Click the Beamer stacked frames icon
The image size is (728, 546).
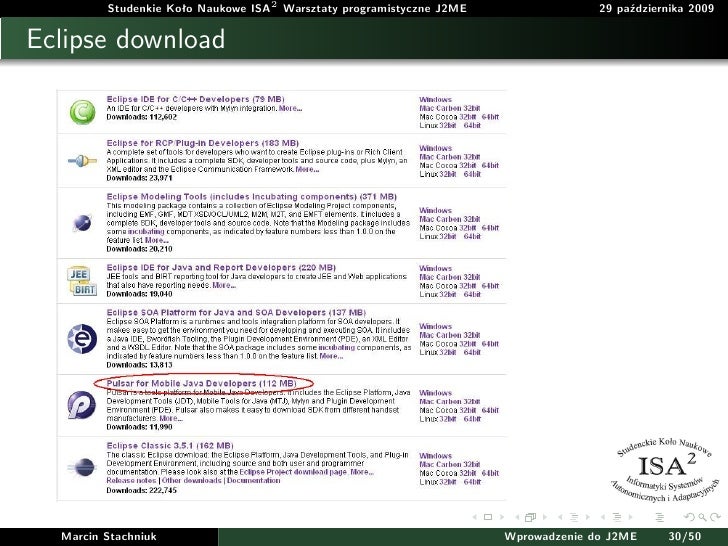[x=530, y=517]
